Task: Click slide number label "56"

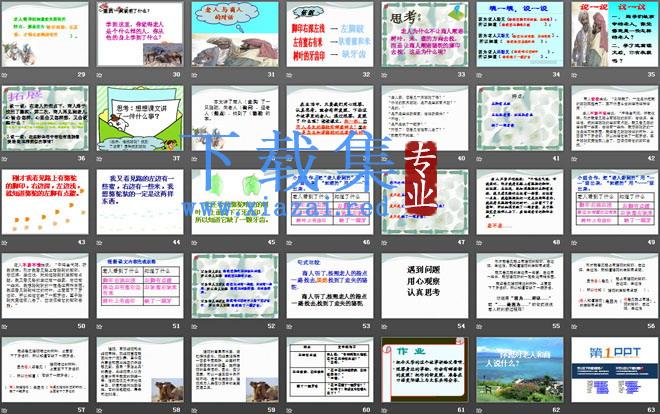Action: (x=652, y=326)
